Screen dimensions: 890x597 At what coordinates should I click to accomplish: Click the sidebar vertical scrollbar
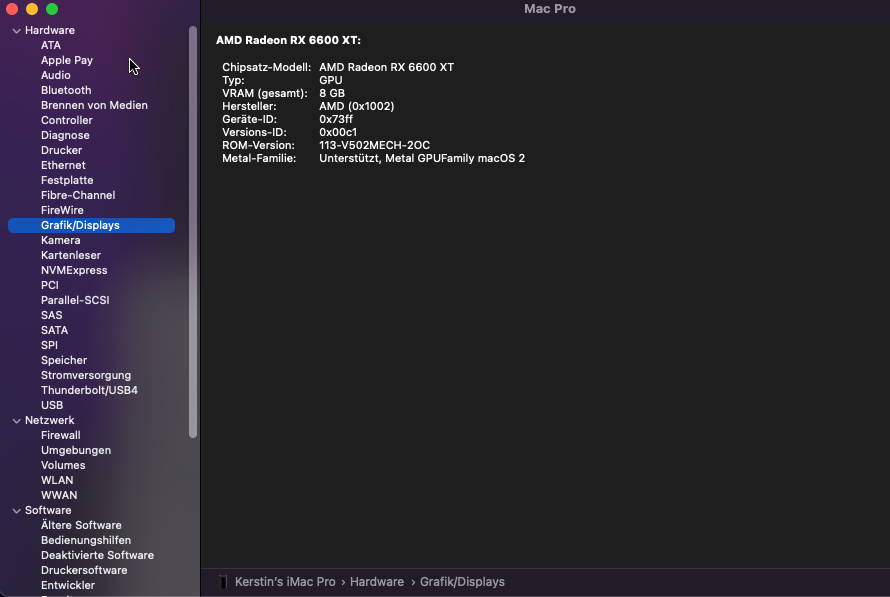click(193, 232)
